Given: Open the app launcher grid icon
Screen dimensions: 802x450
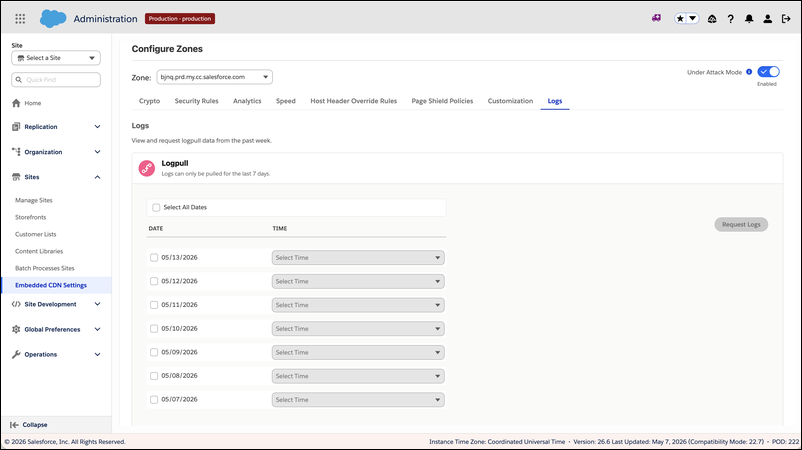Looking at the screenshot, I should pyautogui.click(x=20, y=19).
